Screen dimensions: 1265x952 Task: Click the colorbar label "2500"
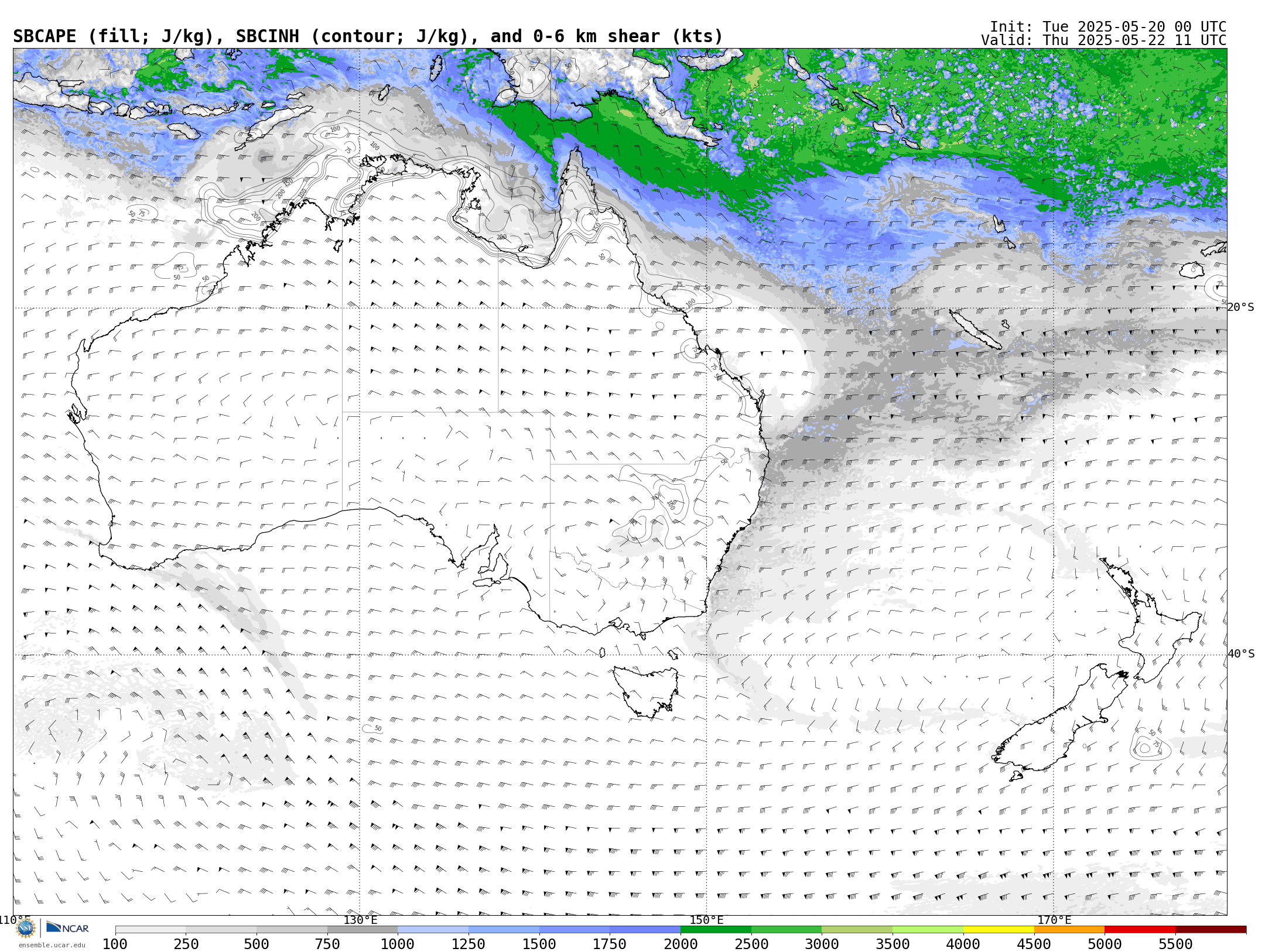[751, 944]
